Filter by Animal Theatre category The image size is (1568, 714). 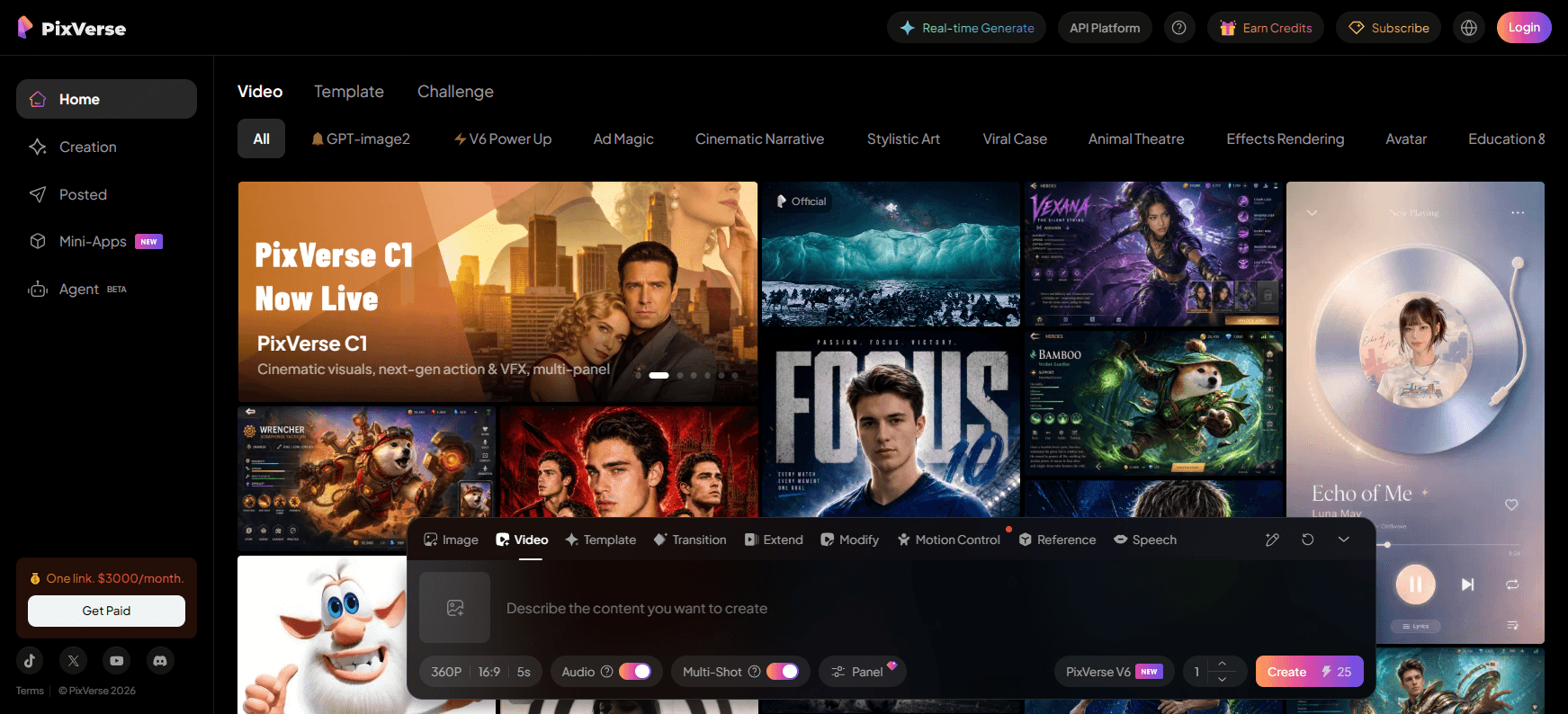point(1136,138)
